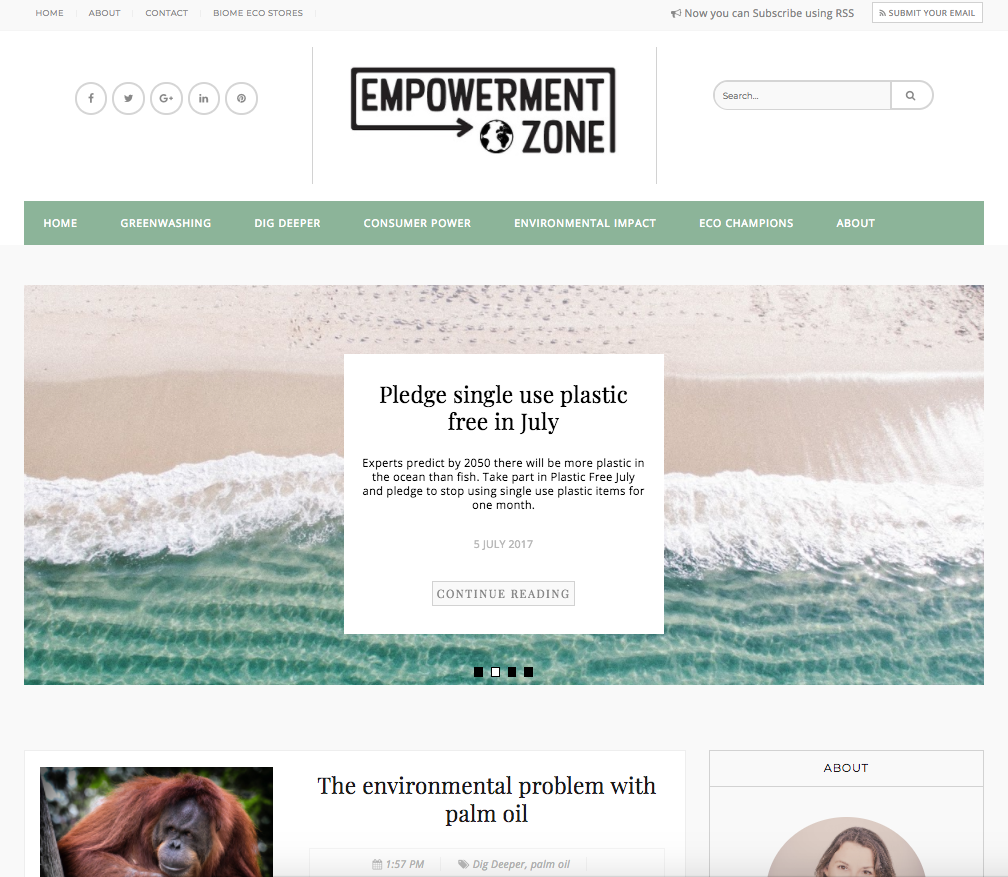
Task: Open Environmental Impact in the green navbar
Action: [x=585, y=223]
